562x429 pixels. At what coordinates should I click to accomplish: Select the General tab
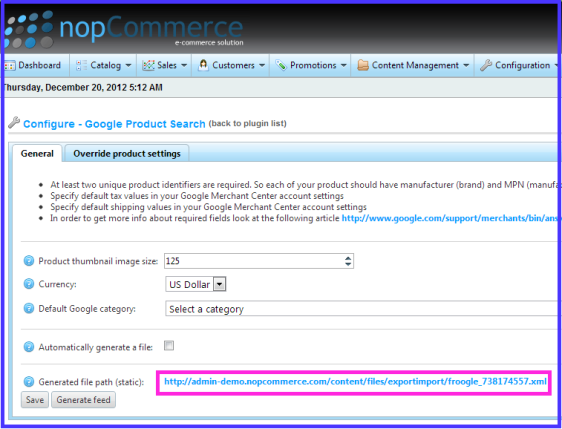[37, 153]
